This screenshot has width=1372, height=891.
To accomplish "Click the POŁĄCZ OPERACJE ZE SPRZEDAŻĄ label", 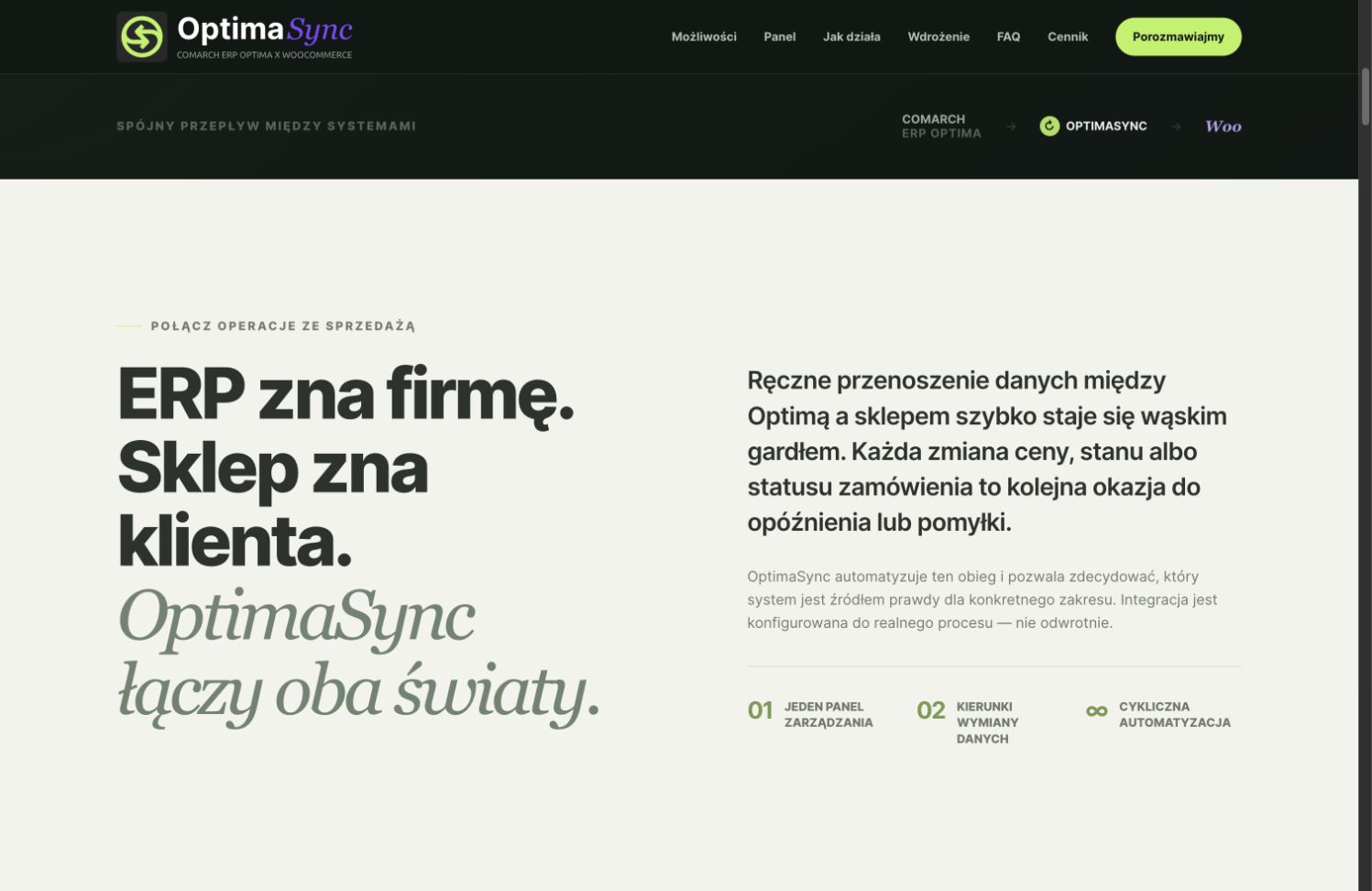I will pos(283,325).
